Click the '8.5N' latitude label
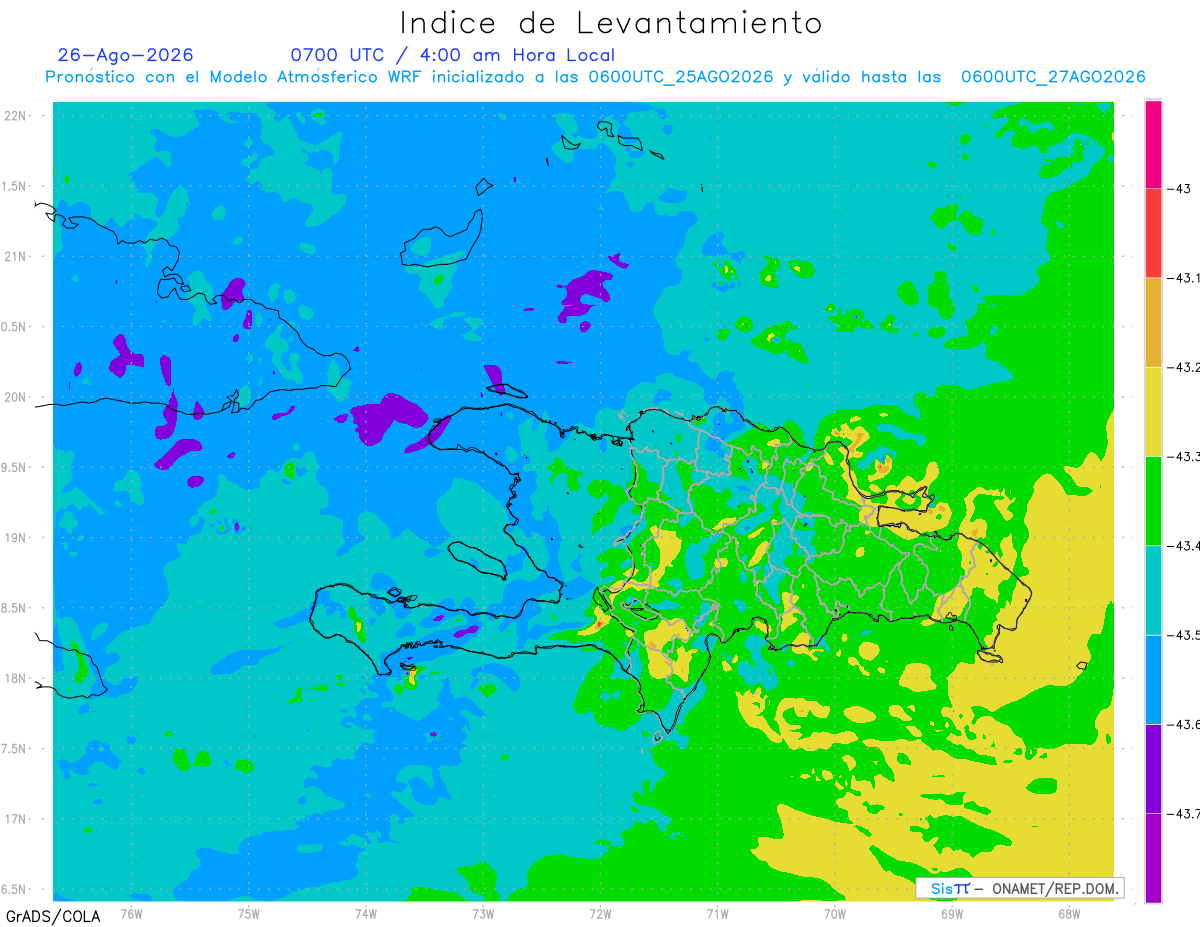Viewport: 1200px width, 927px height. click(x=13, y=608)
